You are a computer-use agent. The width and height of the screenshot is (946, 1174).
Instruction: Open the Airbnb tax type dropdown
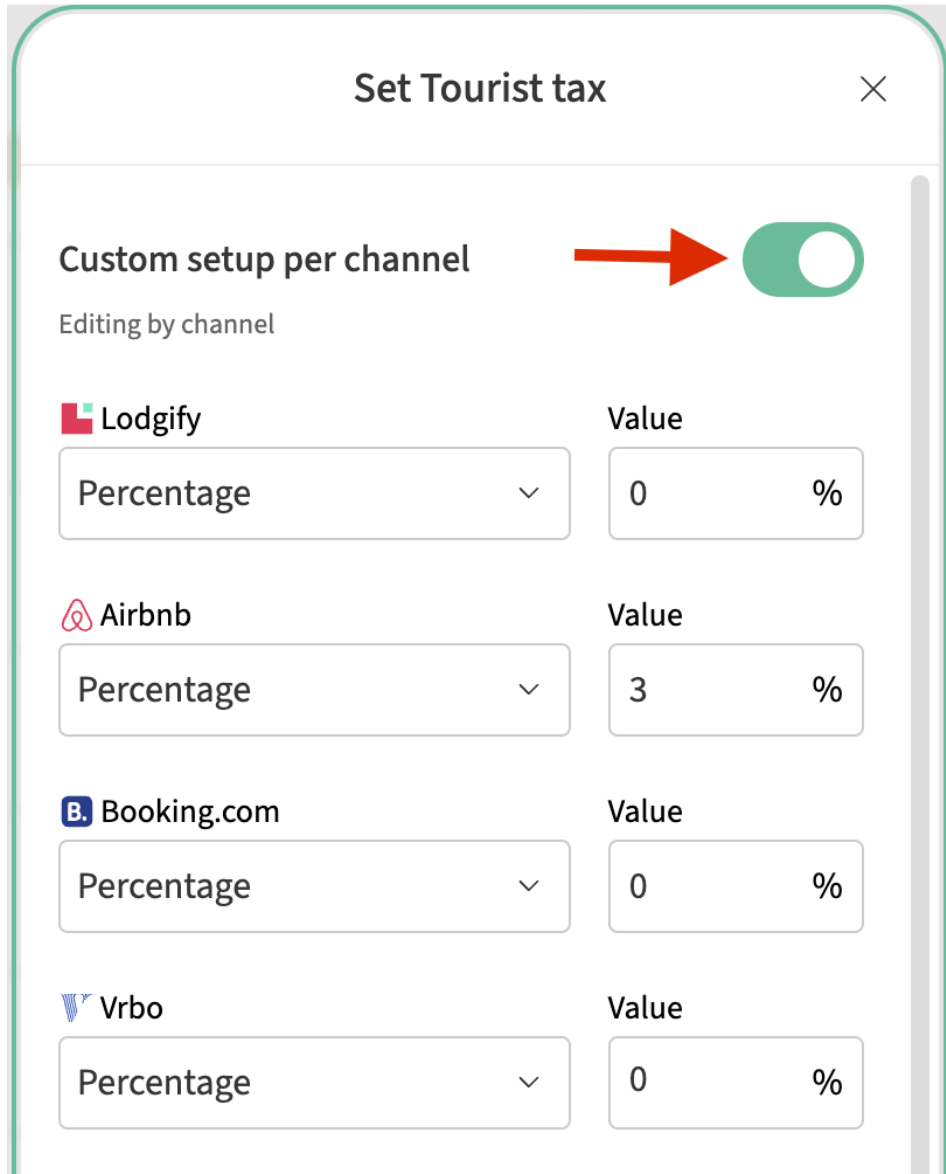coord(314,690)
